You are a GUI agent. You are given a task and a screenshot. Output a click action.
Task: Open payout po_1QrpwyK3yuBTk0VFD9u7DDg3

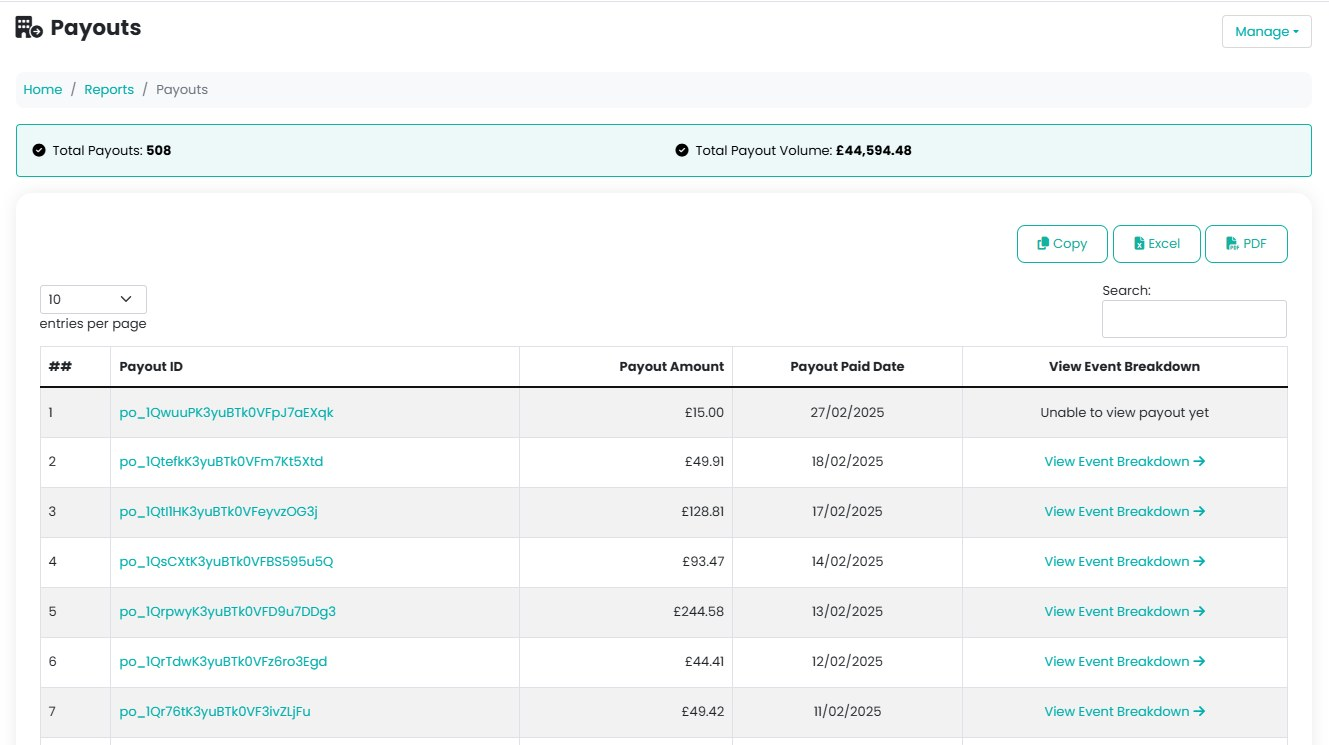[227, 612]
